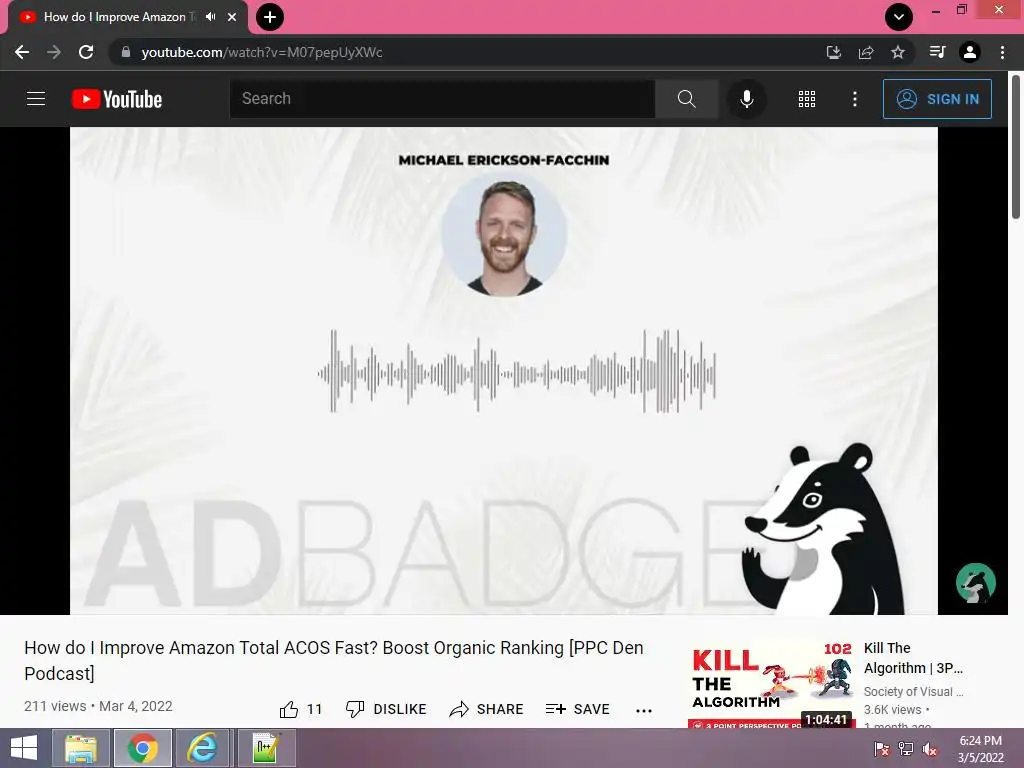This screenshot has height=768, width=1024.
Task: Open the YouTube guide hamburger menu
Action: click(x=36, y=99)
